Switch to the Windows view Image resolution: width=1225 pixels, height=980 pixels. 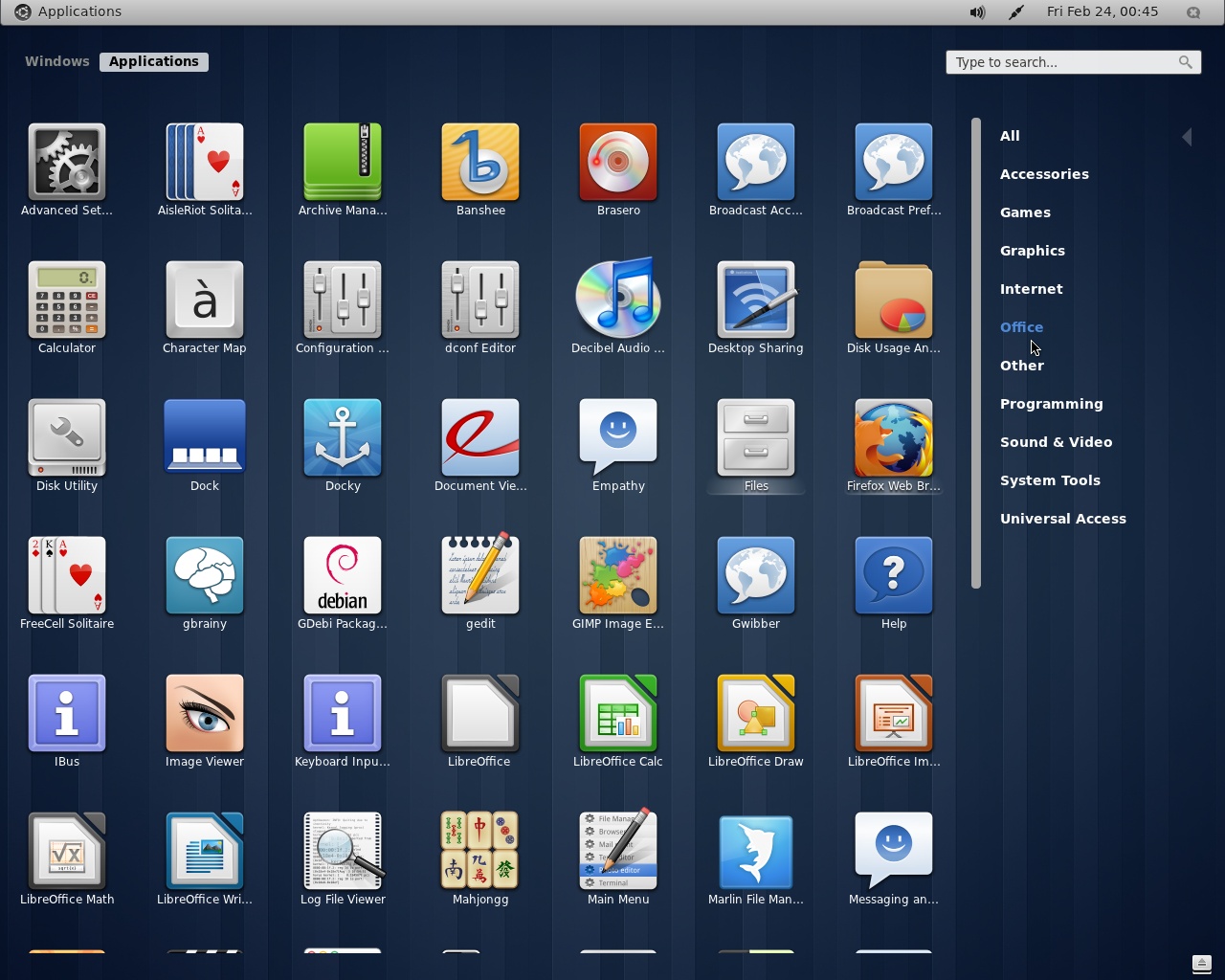point(57,61)
